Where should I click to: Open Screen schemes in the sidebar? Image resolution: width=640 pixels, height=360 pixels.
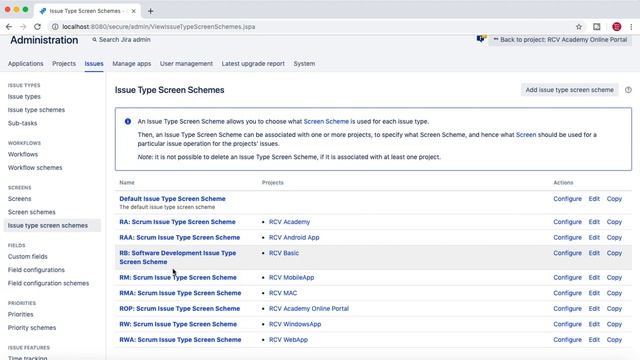click(31, 212)
